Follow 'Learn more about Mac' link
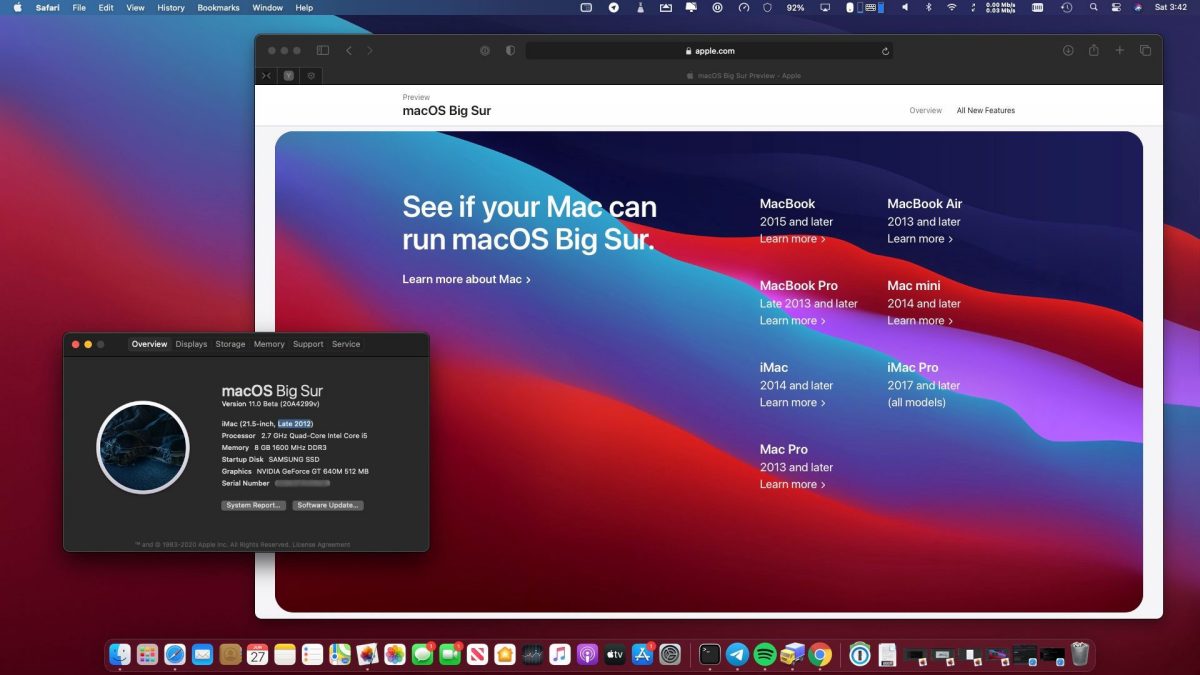Screen dimensions: 1200x675 [466, 279]
